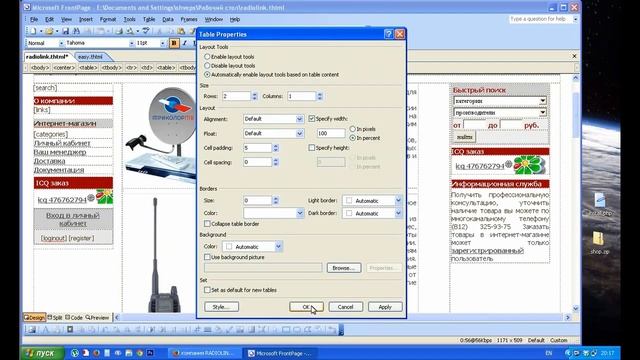
Task: Open the Float dropdown
Action: click(300, 133)
